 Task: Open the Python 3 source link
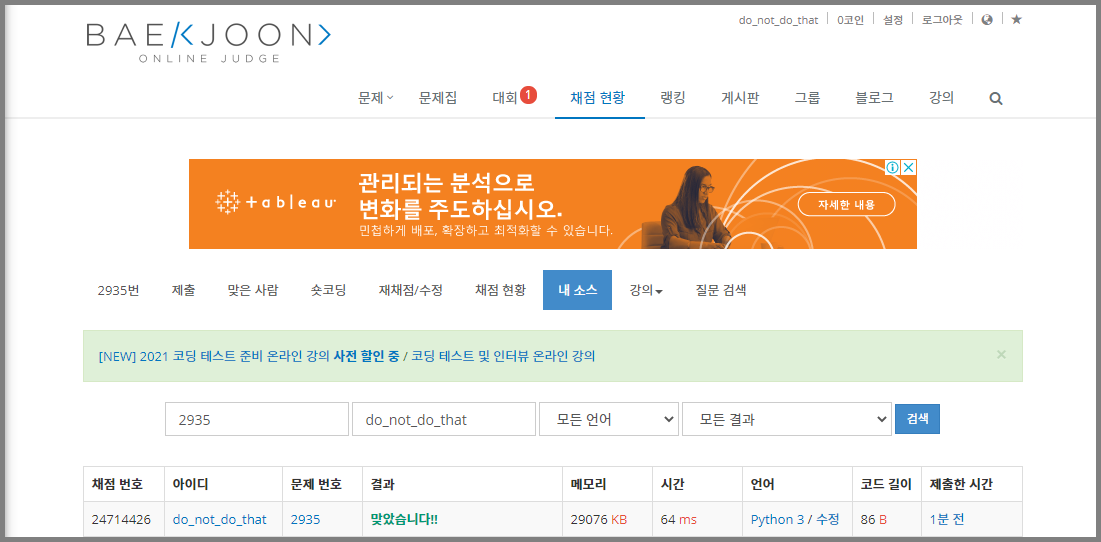pyautogui.click(x=777, y=520)
